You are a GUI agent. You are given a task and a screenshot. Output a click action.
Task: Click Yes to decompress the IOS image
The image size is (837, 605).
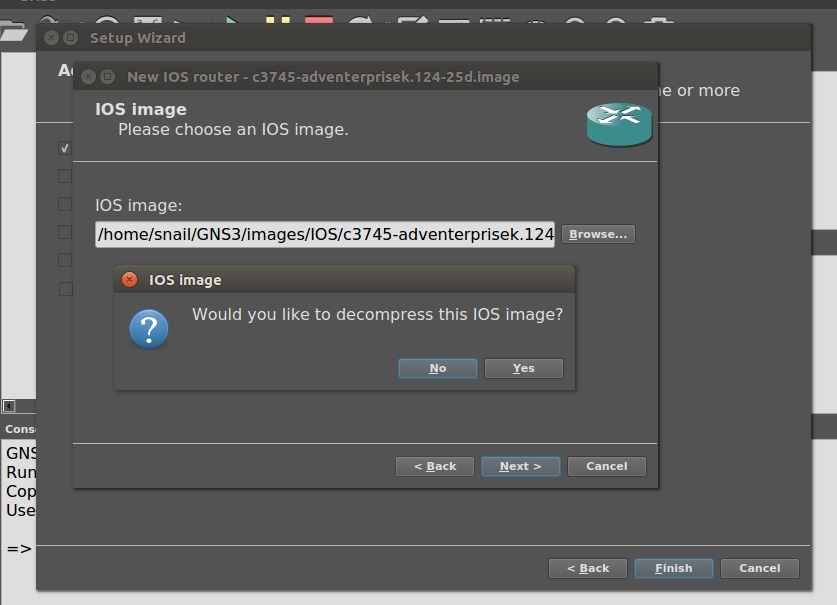(x=524, y=368)
